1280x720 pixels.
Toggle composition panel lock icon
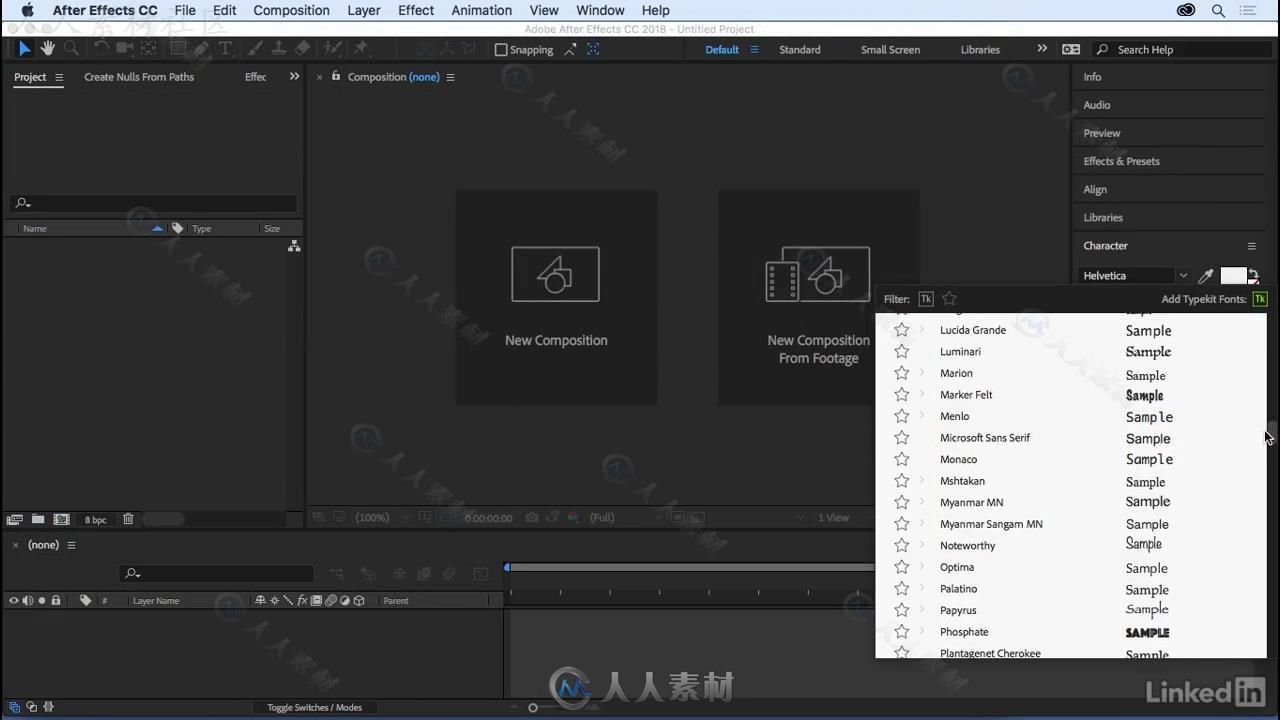tap(336, 76)
